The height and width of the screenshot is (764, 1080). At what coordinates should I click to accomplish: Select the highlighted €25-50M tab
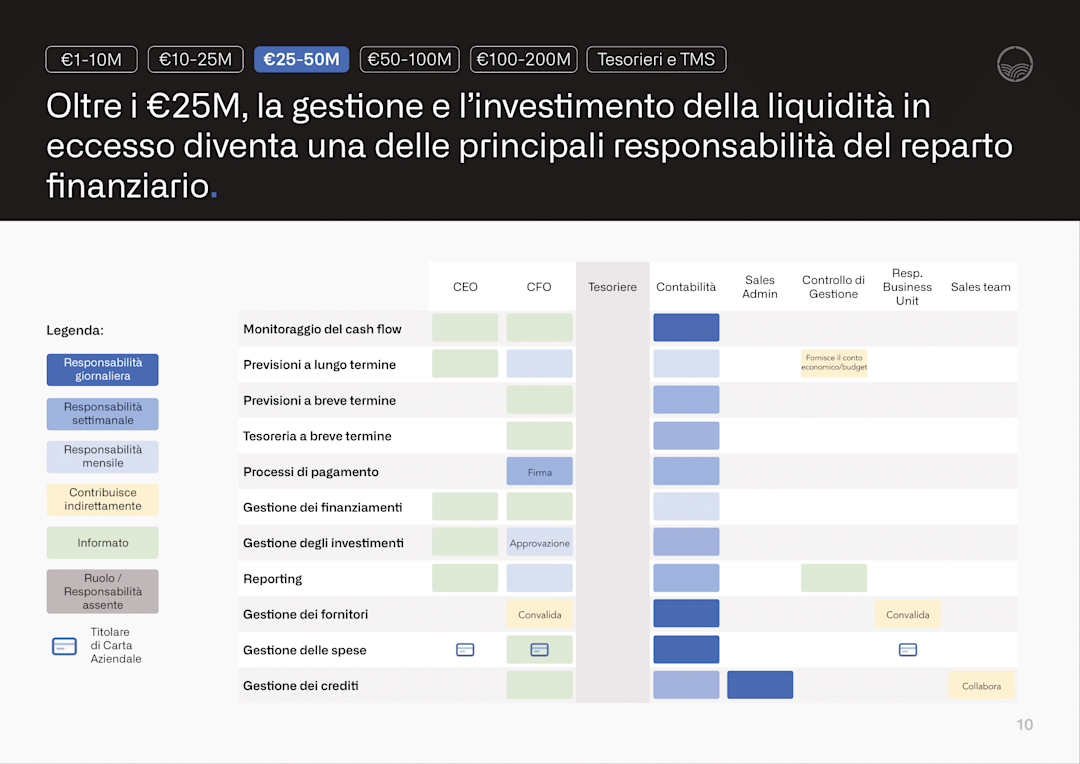(x=302, y=59)
